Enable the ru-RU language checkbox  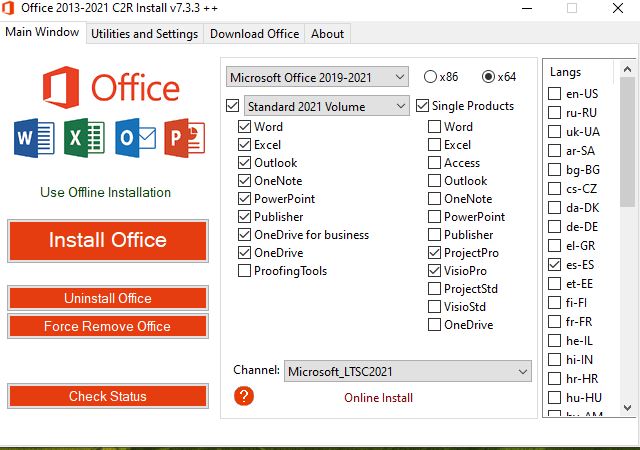(x=554, y=112)
